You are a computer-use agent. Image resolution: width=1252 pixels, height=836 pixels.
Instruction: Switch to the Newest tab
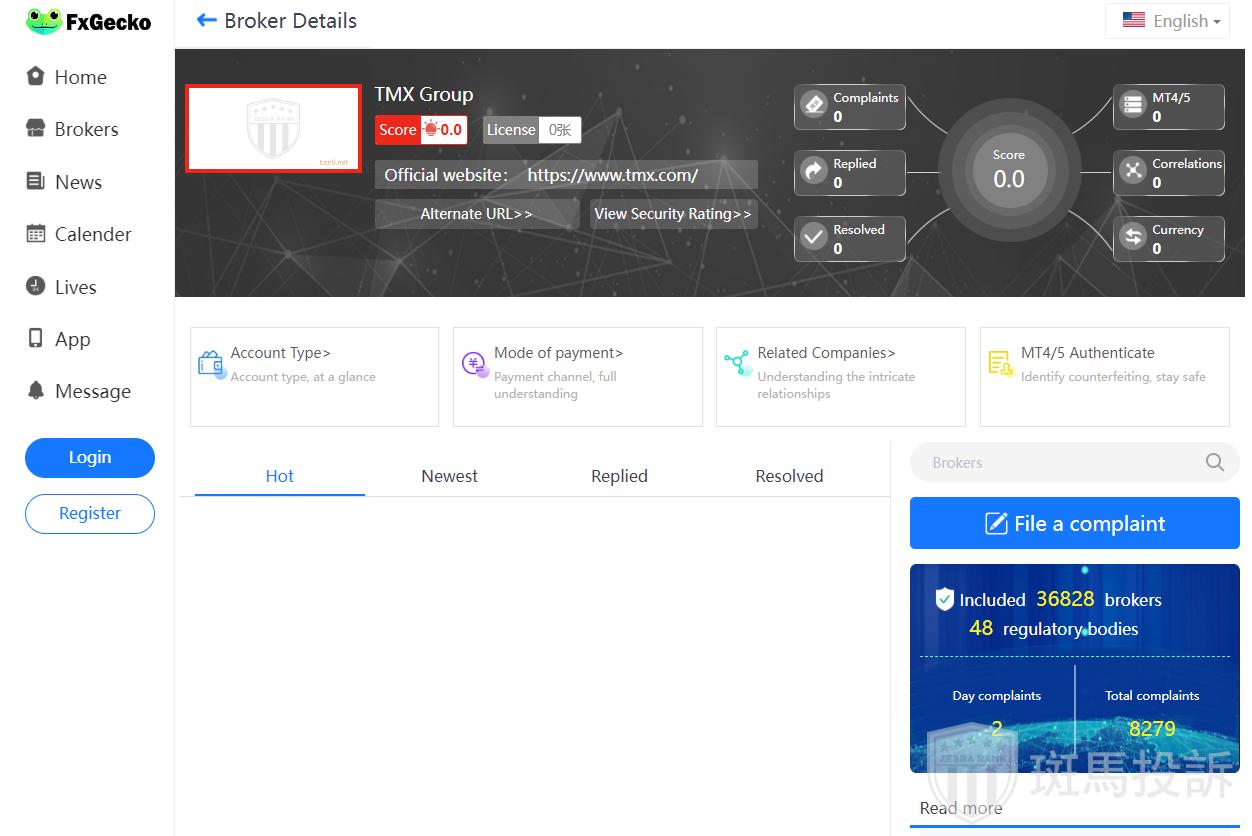pyautogui.click(x=449, y=476)
